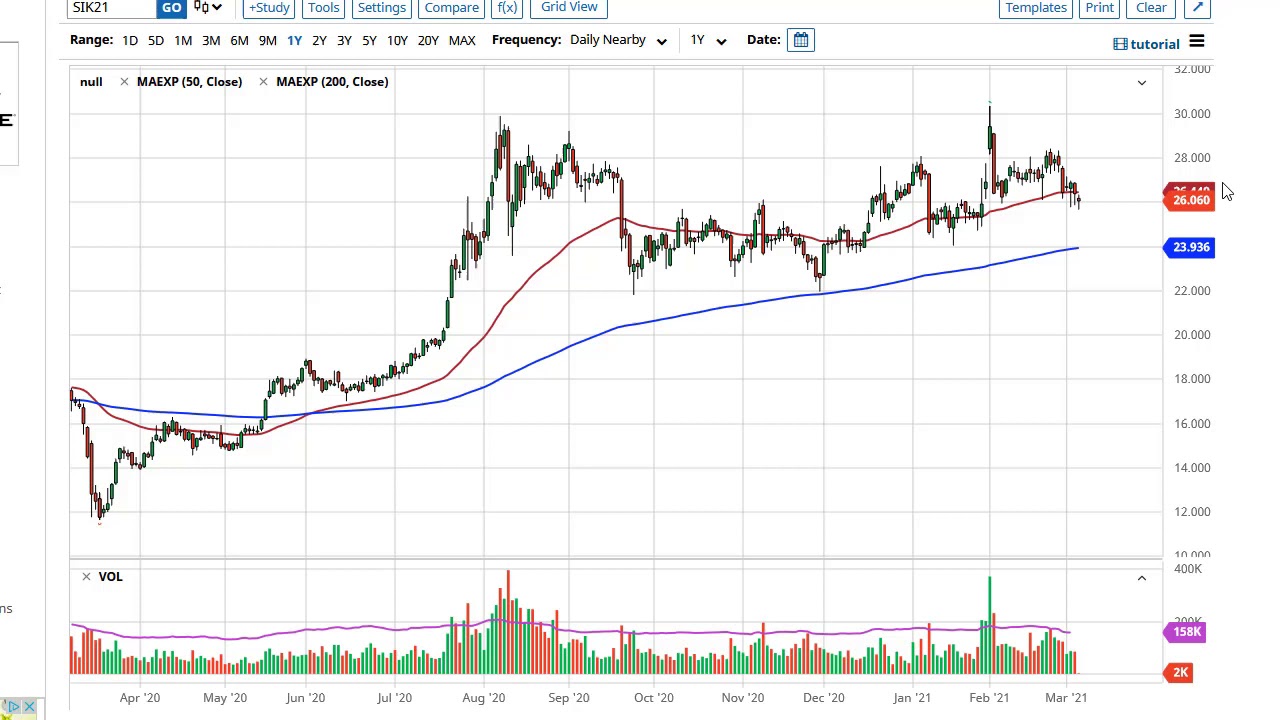The image size is (1280, 720).
Task: Open the +Study menu
Action: [269, 8]
